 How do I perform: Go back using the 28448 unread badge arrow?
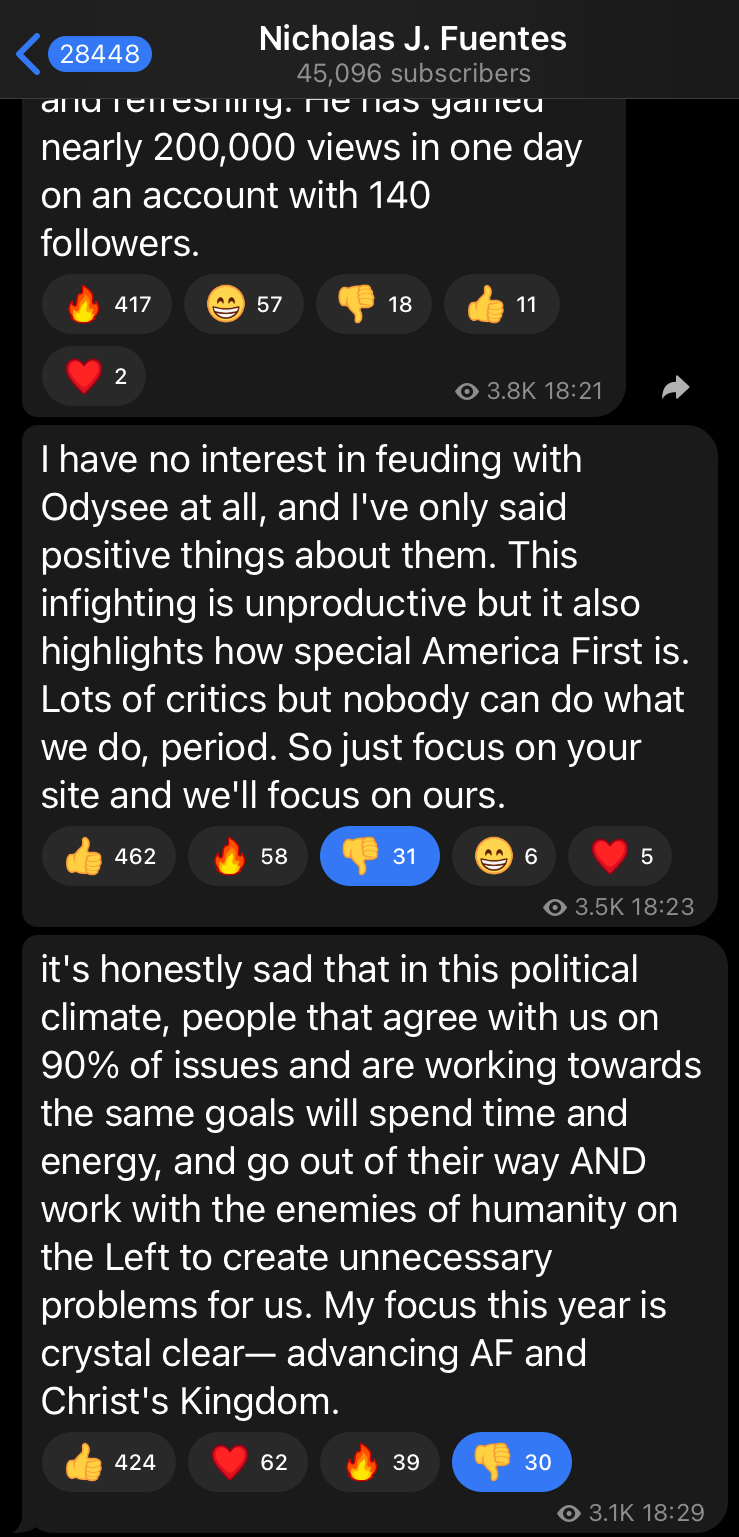tap(84, 54)
